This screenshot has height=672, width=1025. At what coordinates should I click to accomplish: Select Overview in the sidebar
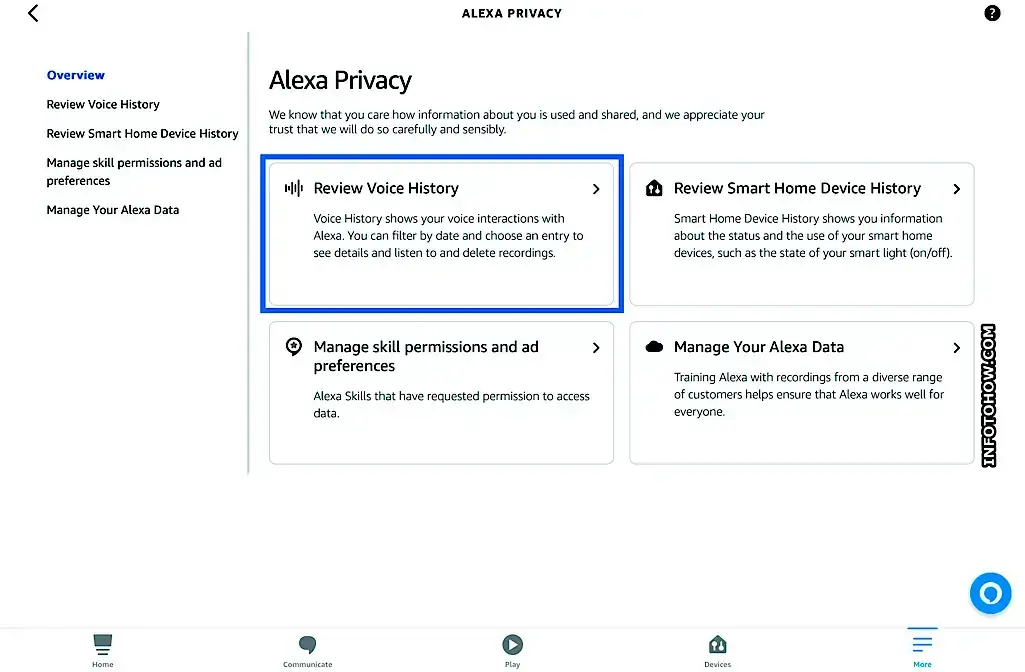pyautogui.click(x=76, y=75)
